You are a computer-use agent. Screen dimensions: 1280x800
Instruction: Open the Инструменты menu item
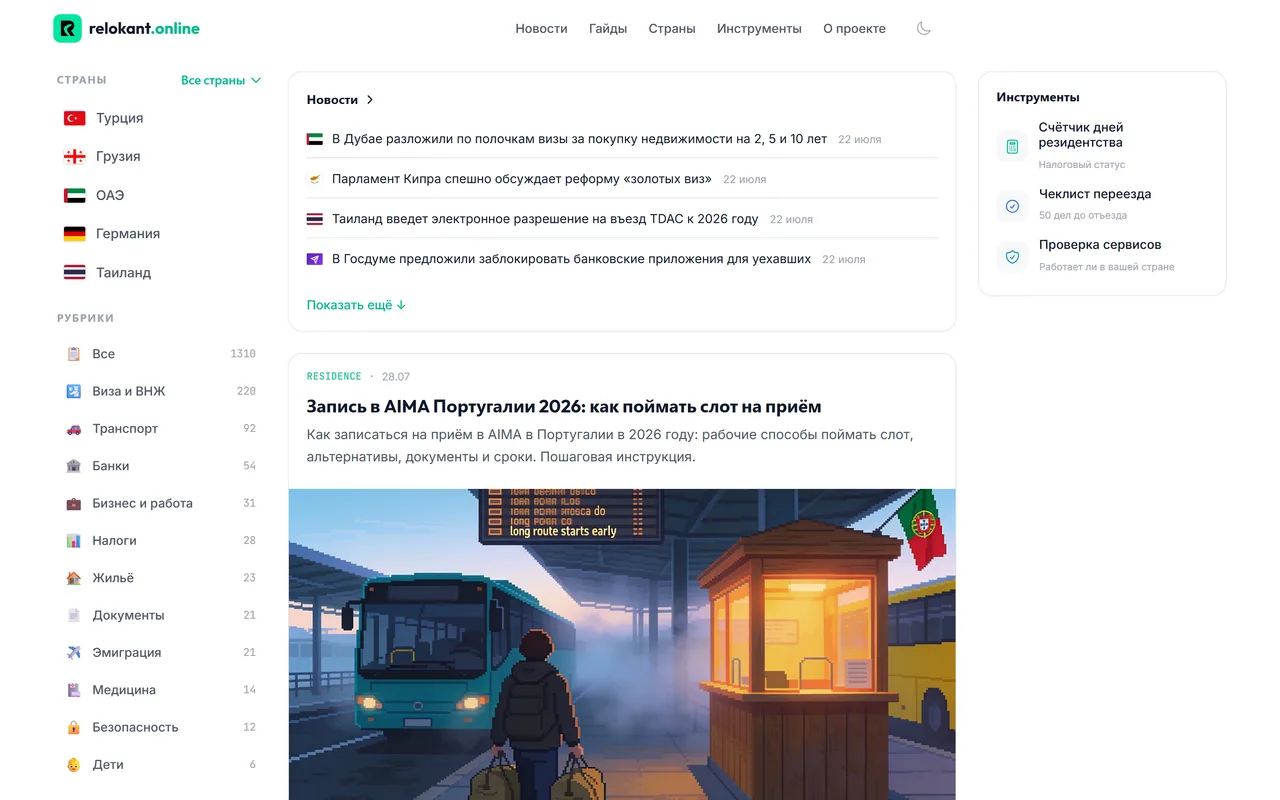click(x=759, y=29)
